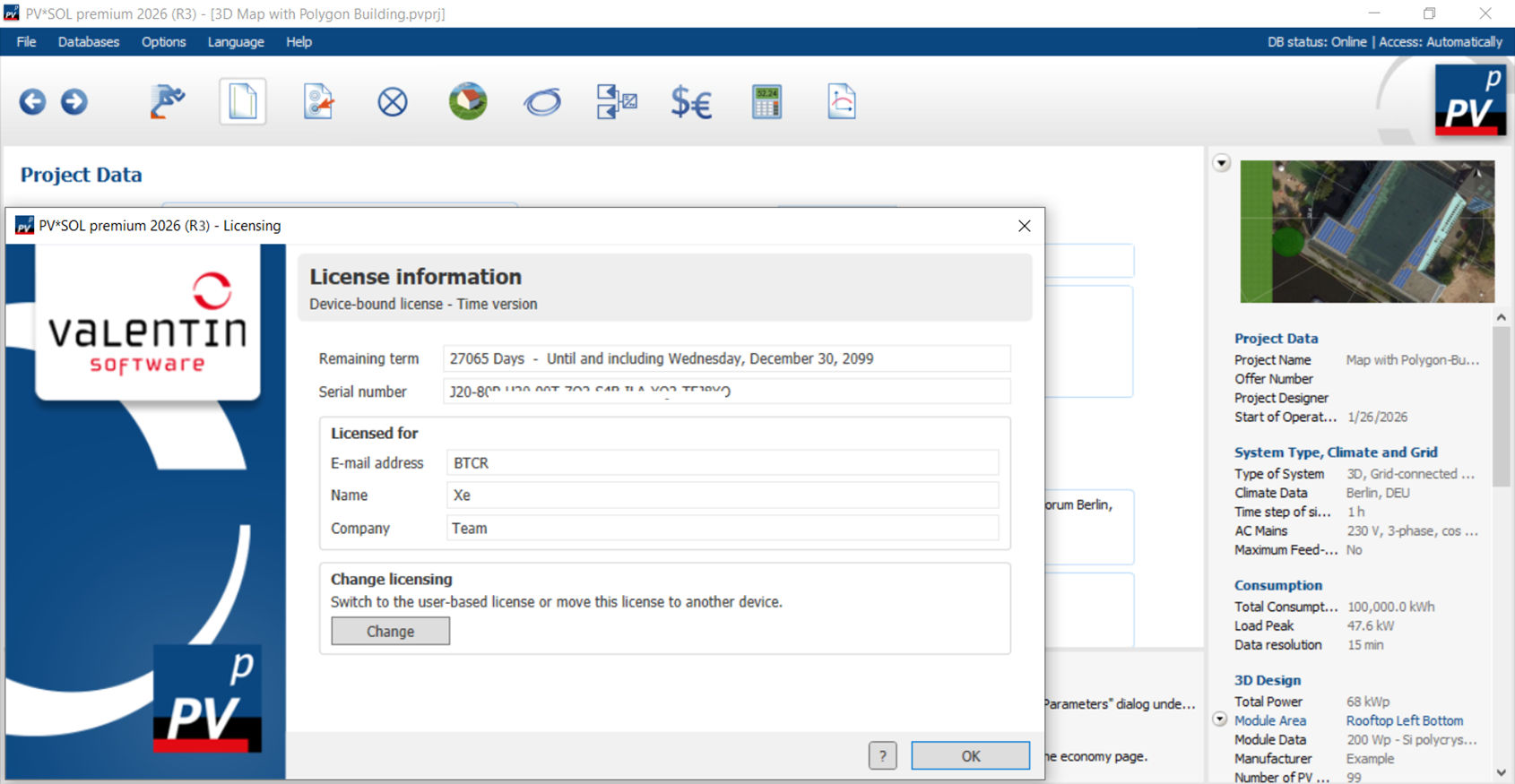Click the 'Berlin, DEU' climate data value
The height and width of the screenshot is (784, 1515).
(1378, 493)
